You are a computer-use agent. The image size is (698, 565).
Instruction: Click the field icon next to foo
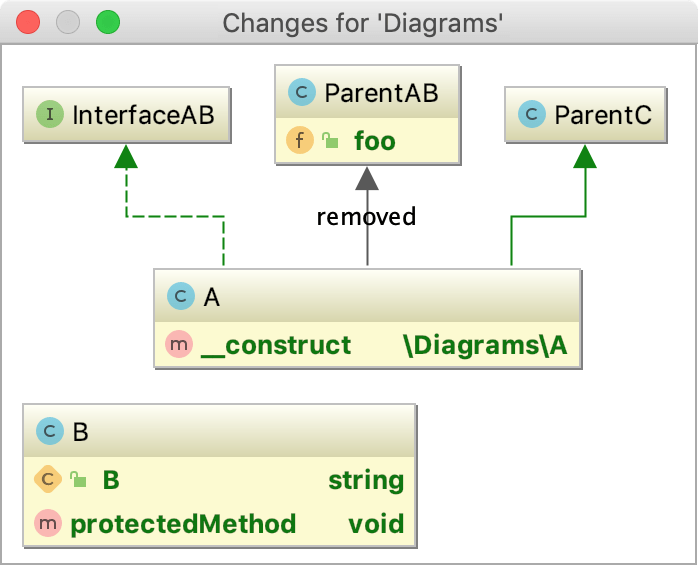300,140
